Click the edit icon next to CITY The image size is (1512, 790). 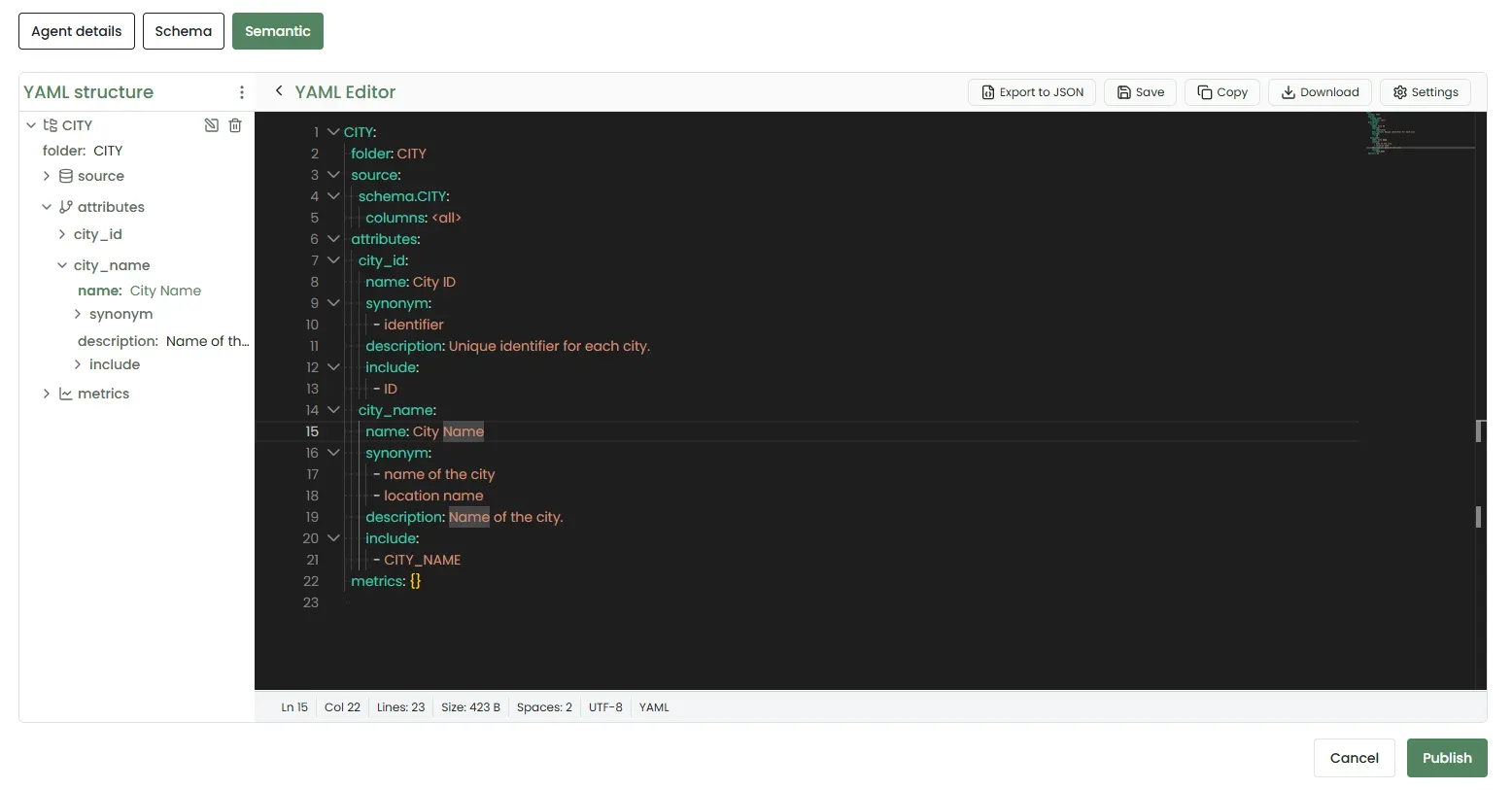pyautogui.click(x=211, y=125)
